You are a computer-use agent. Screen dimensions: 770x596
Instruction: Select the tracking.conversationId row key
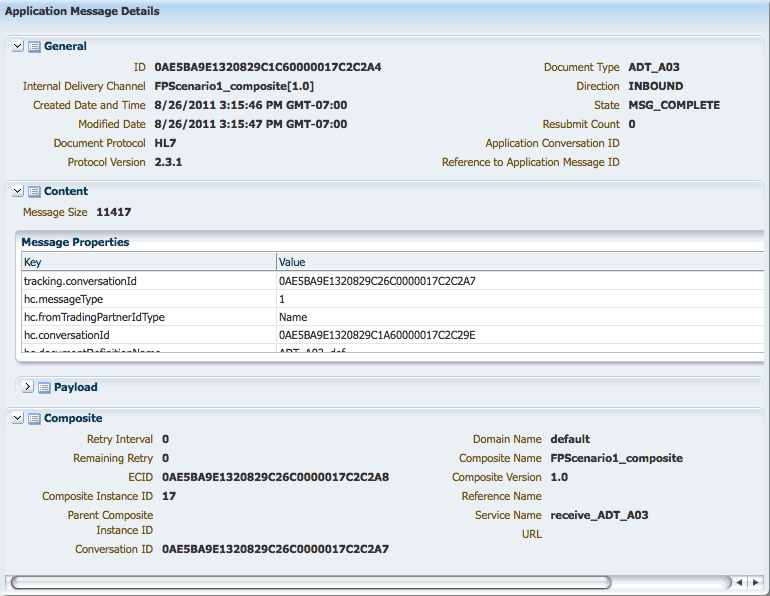[x=149, y=281]
